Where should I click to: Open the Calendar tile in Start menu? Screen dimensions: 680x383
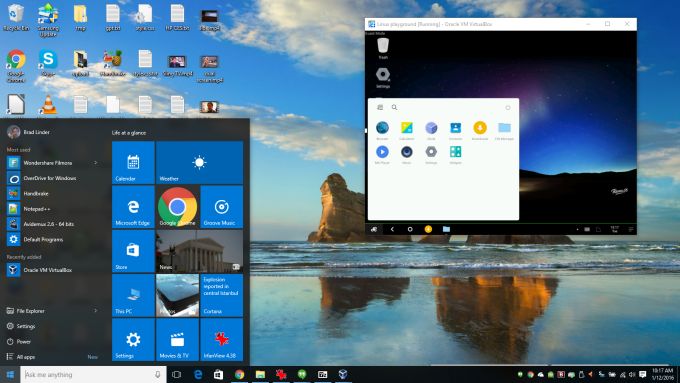coord(133,162)
